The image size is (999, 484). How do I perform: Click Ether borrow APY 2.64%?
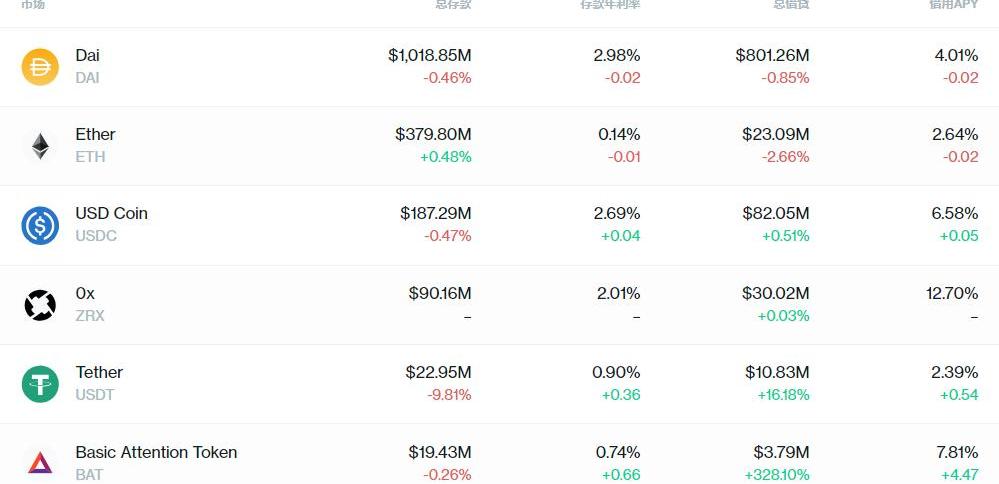pos(955,134)
